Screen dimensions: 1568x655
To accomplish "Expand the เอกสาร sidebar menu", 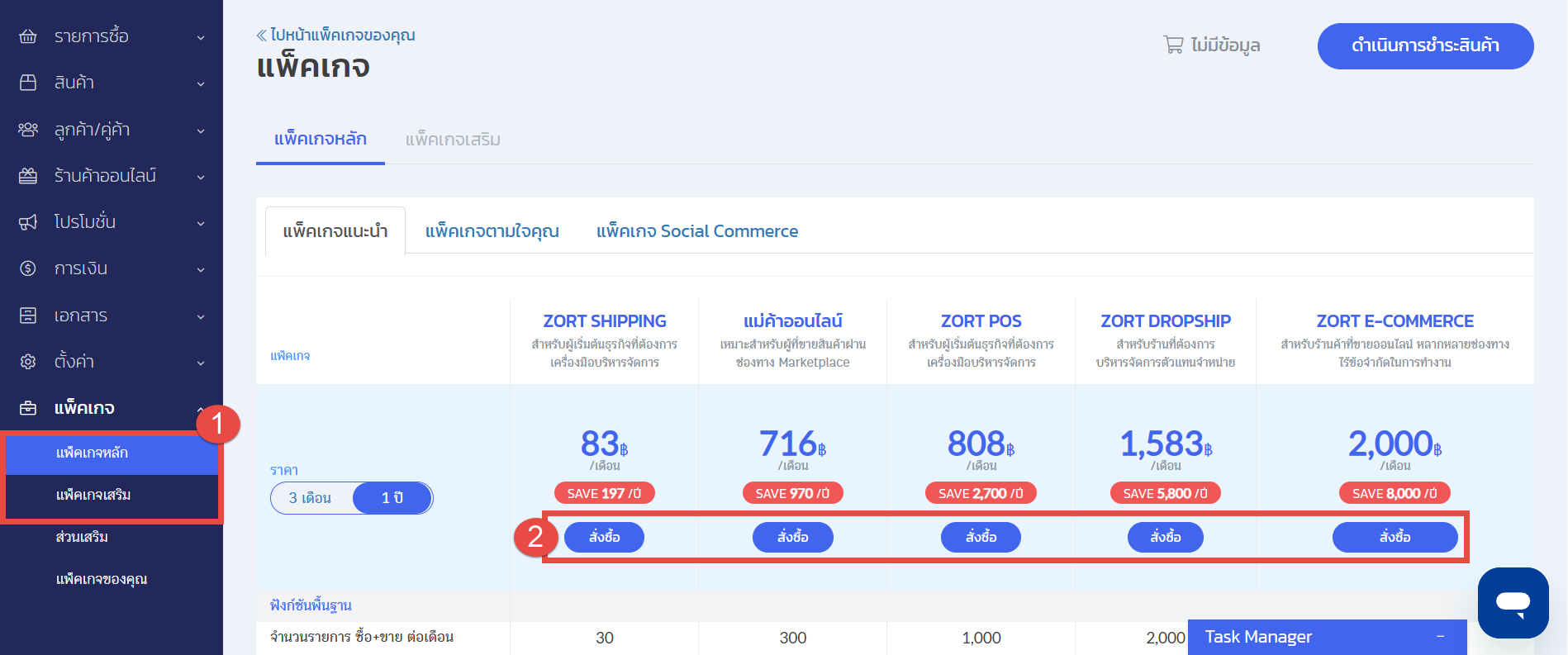I will click(x=200, y=316).
